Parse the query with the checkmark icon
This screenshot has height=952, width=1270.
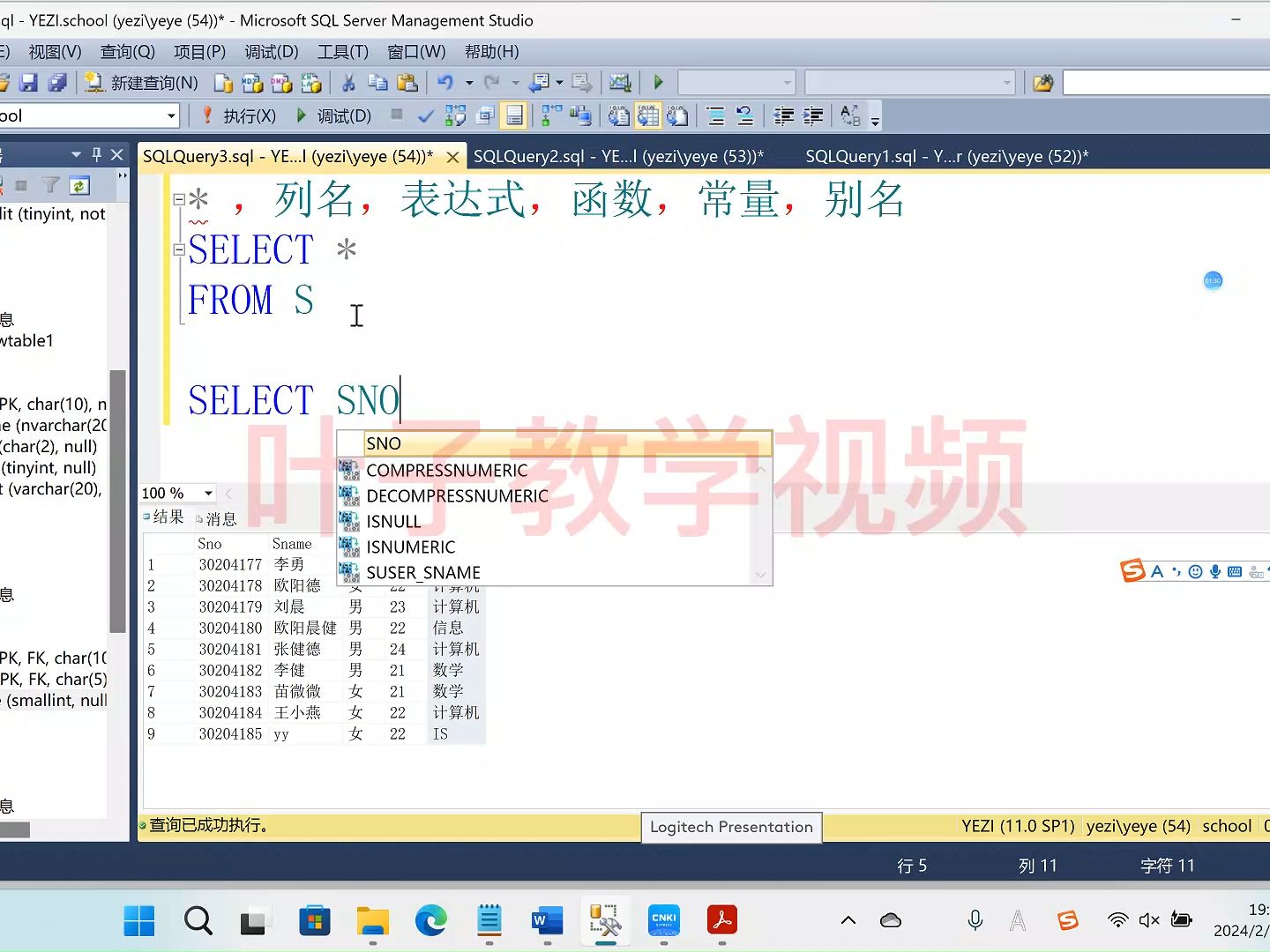[426, 115]
